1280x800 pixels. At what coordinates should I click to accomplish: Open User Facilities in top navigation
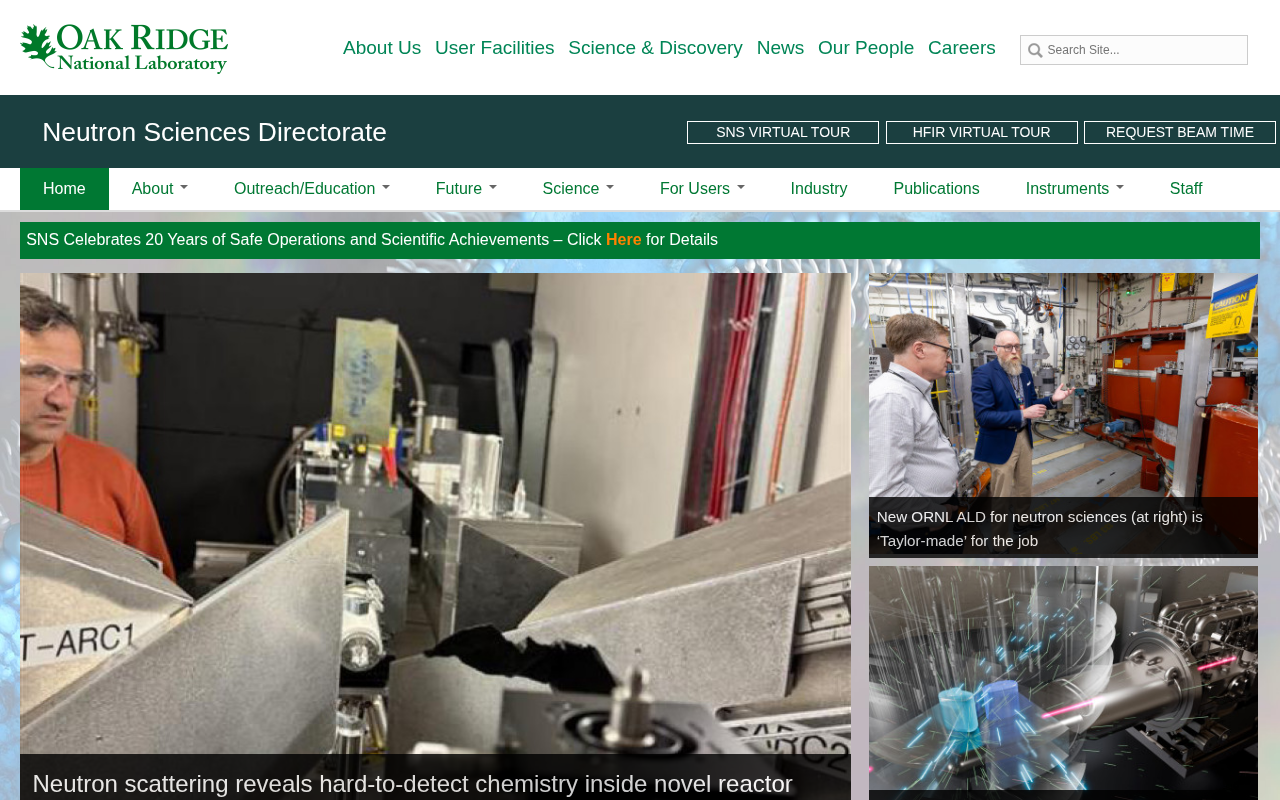coord(495,48)
